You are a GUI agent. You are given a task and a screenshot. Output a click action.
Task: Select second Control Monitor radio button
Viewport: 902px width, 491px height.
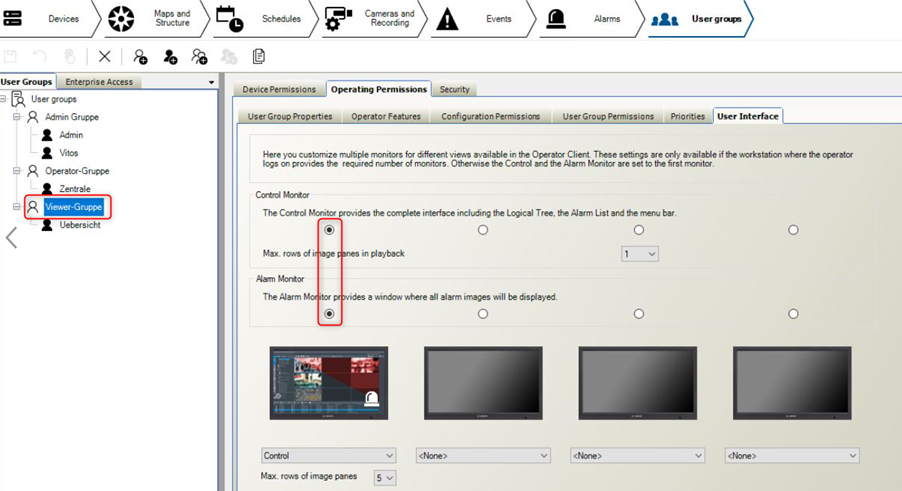pyautogui.click(x=483, y=230)
